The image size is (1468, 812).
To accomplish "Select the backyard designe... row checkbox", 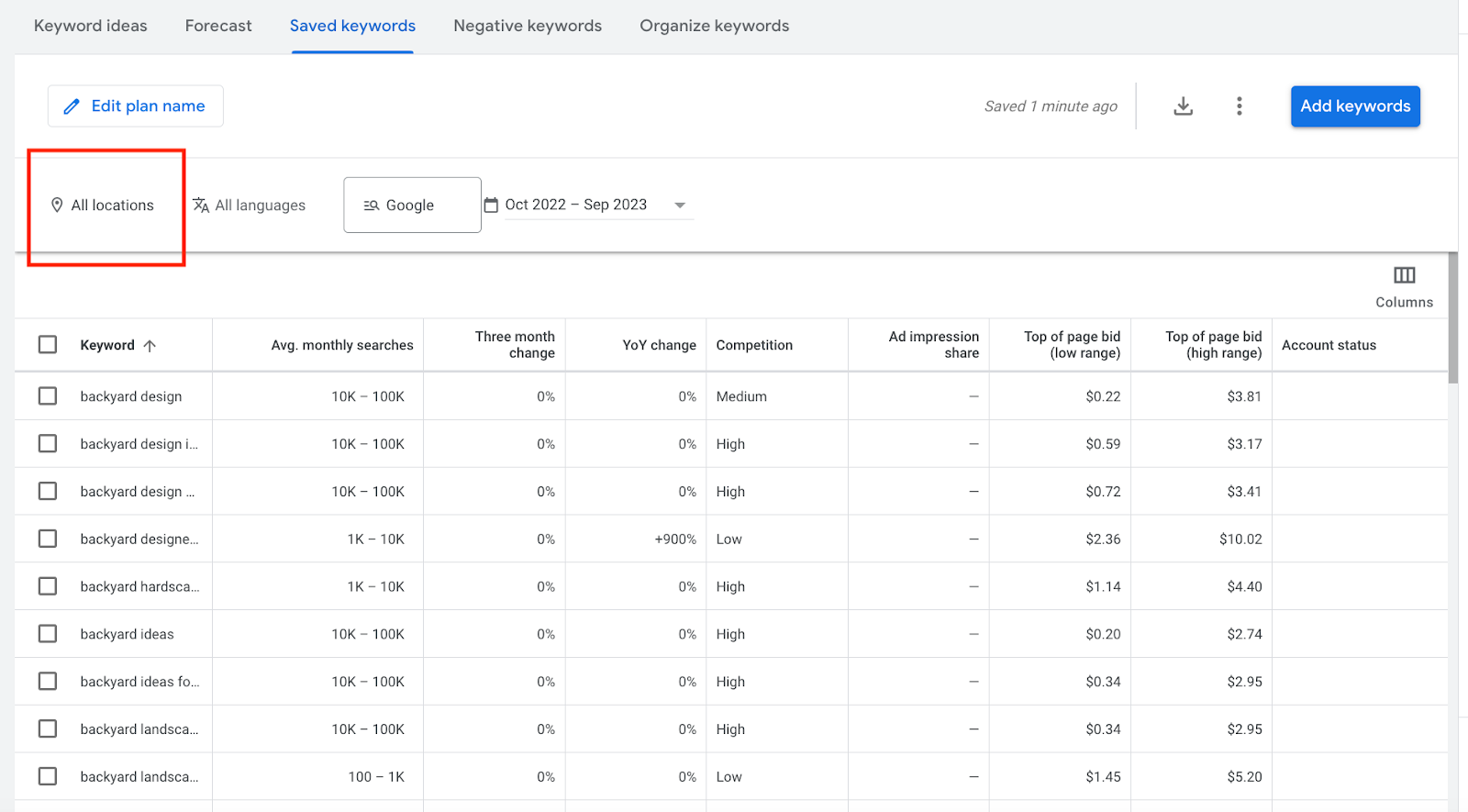I will click(48, 539).
